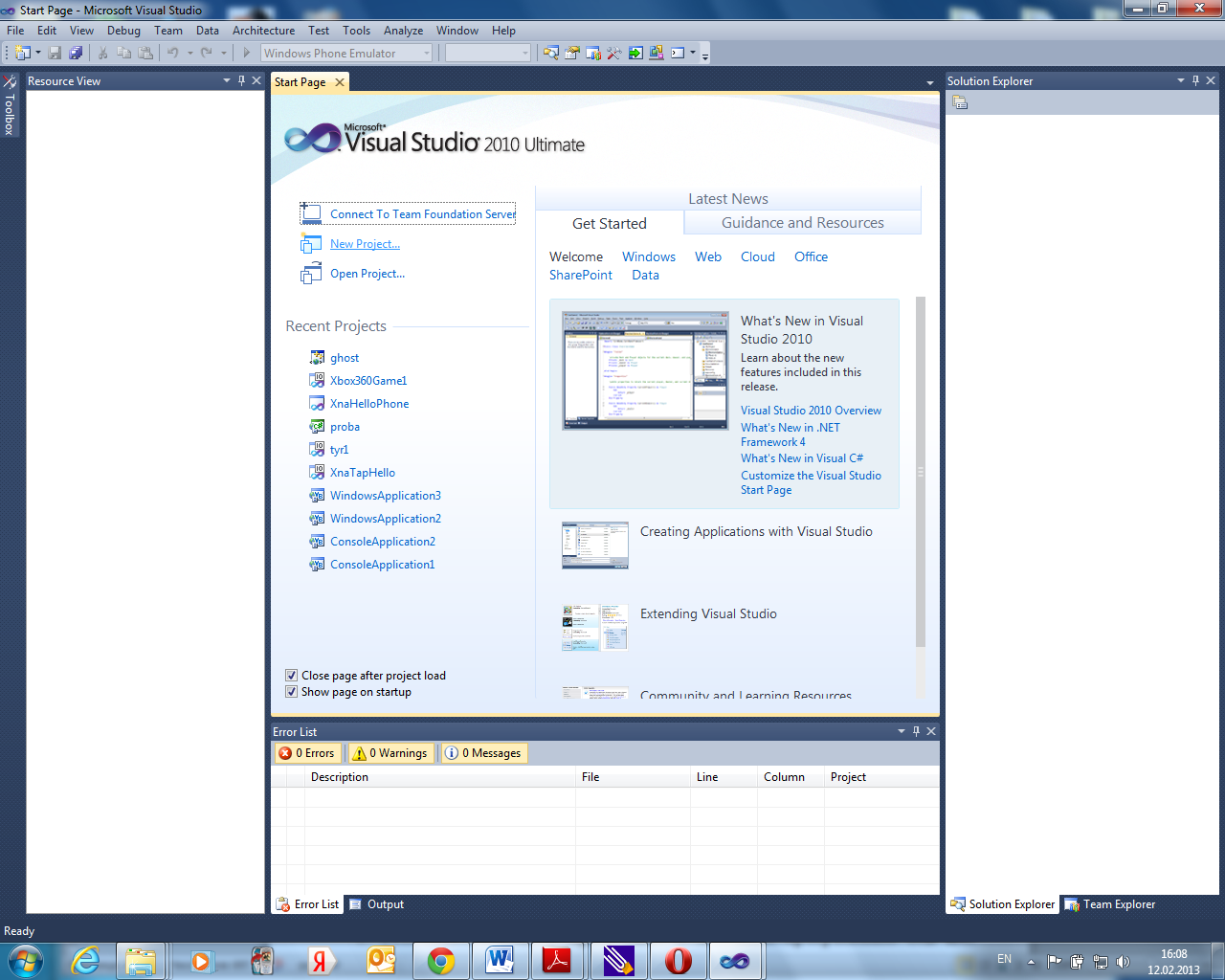Click the New Project toolbar icon
Viewport: 1225px width, 980px height.
(23, 54)
